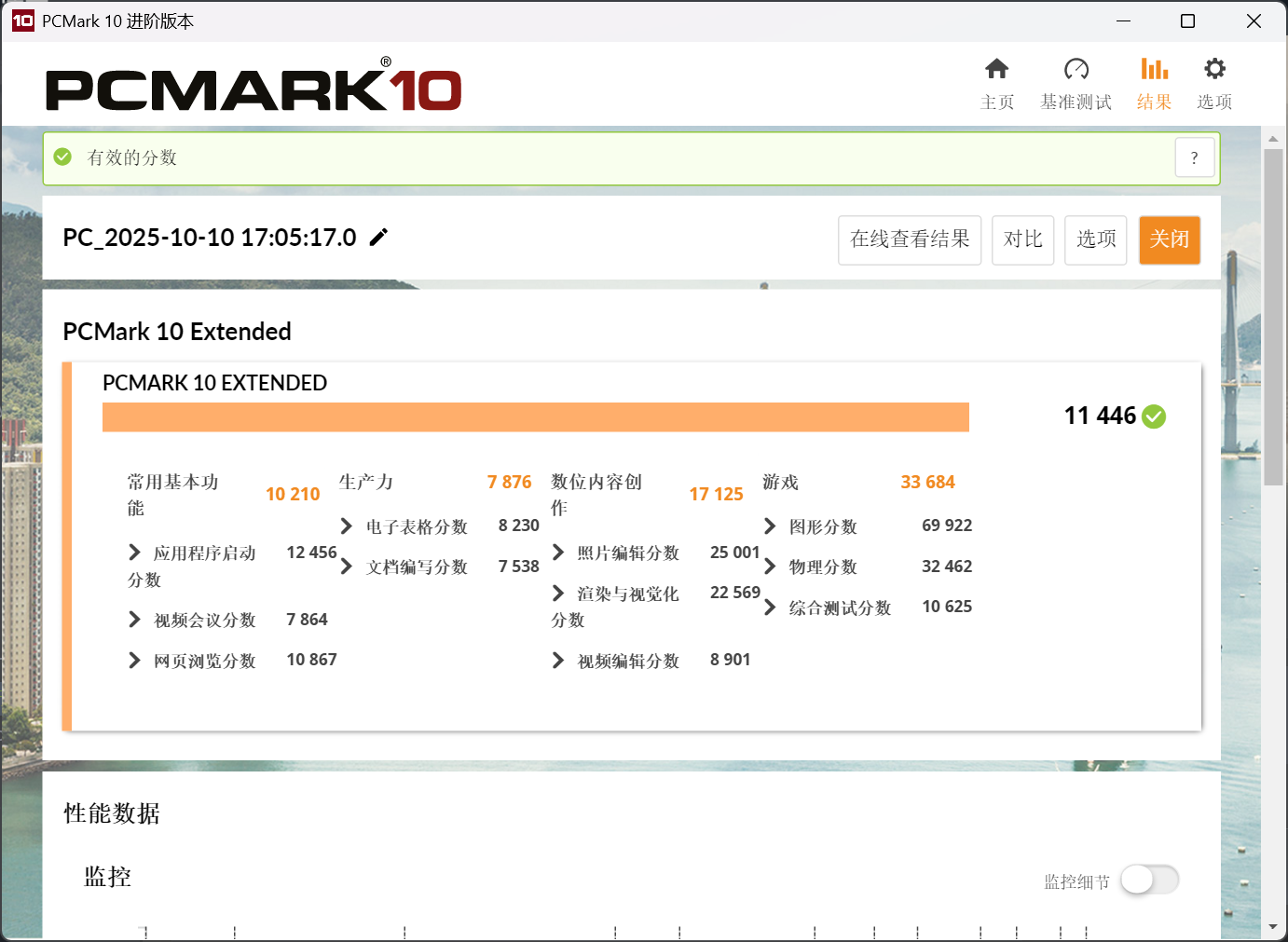The width and height of the screenshot is (1288, 942).
Task: Click the PCMARK 10 logo
Action: coord(253,85)
